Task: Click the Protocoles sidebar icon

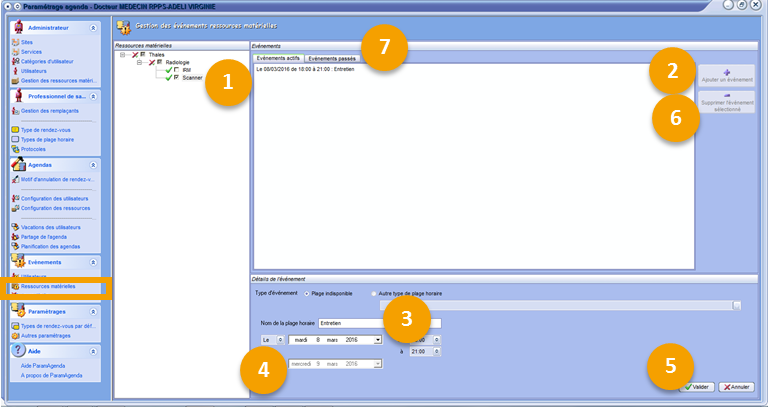Action: point(14,149)
